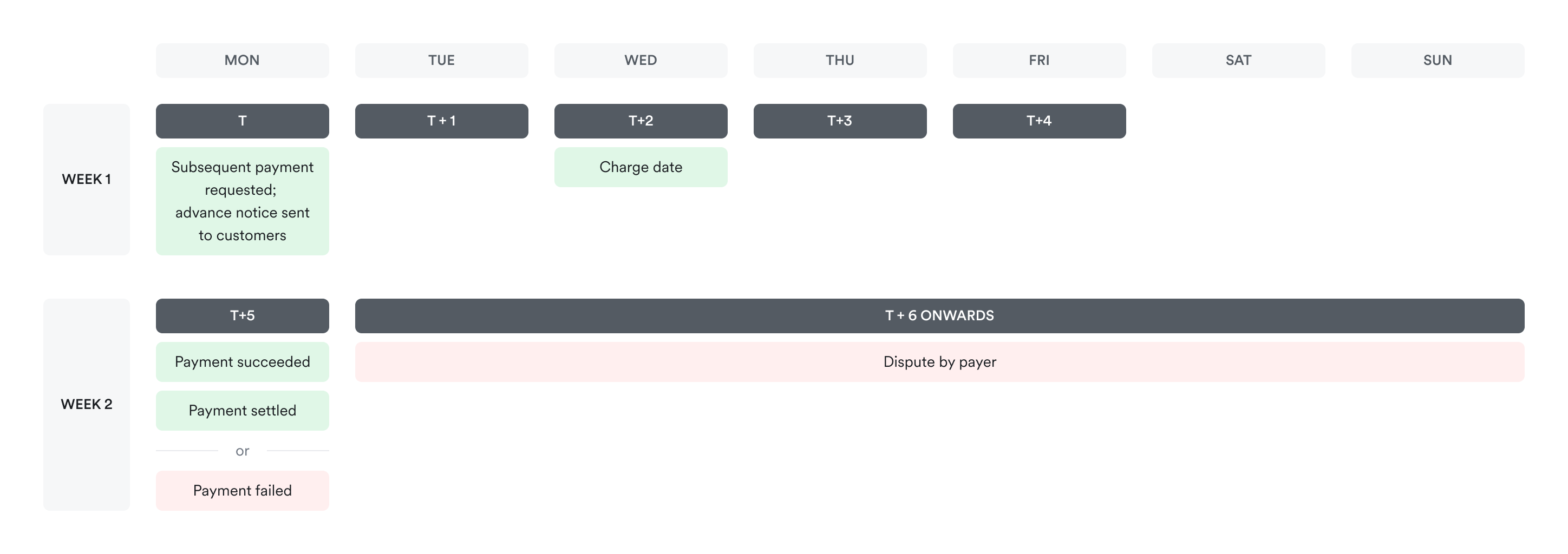
Task: Select the T + 1 marker
Action: (x=441, y=121)
